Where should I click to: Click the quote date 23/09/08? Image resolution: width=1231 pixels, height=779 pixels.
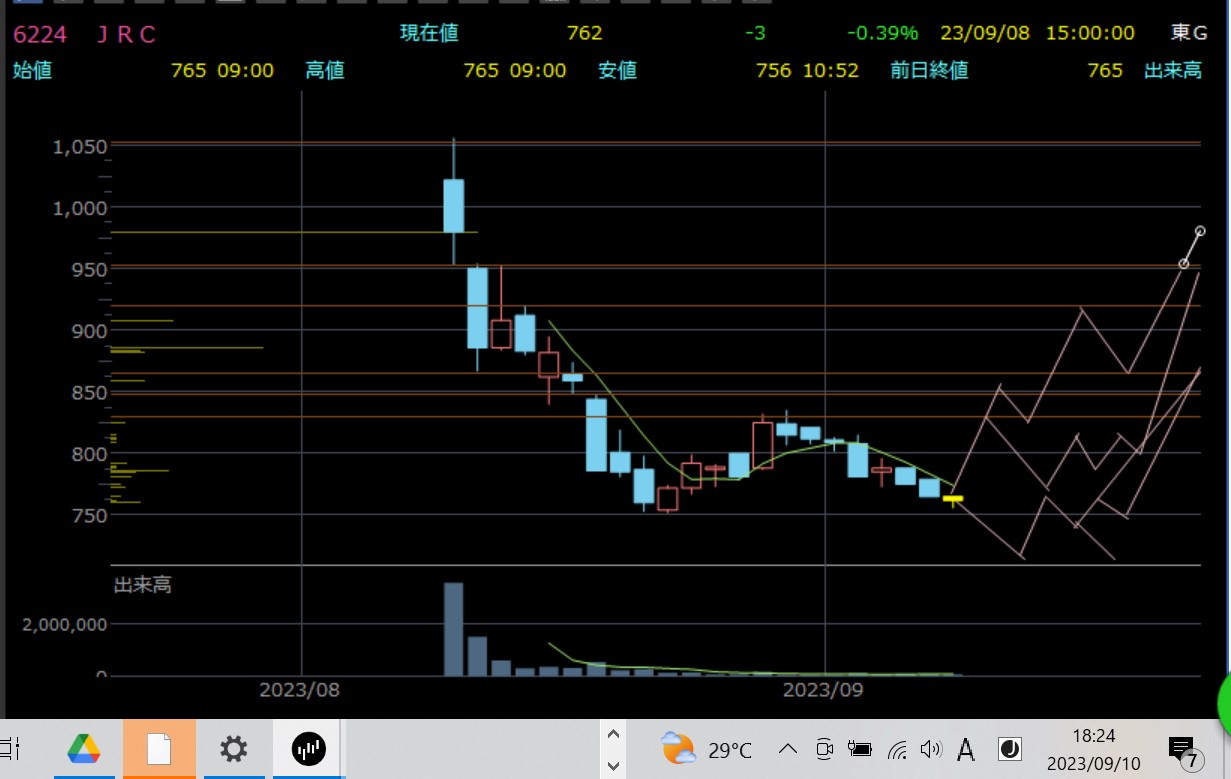(985, 33)
